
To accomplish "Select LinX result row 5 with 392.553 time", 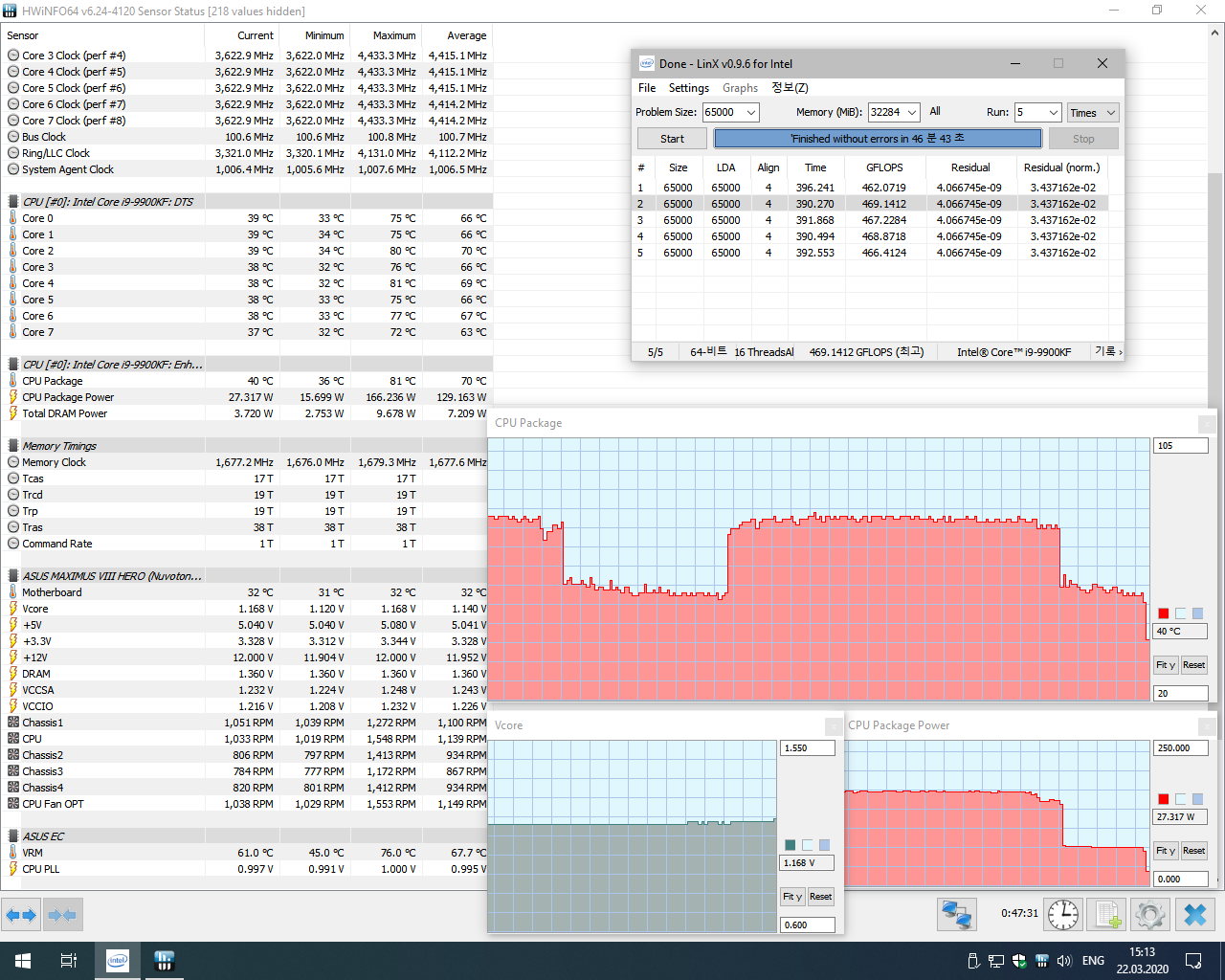I will click(x=870, y=253).
